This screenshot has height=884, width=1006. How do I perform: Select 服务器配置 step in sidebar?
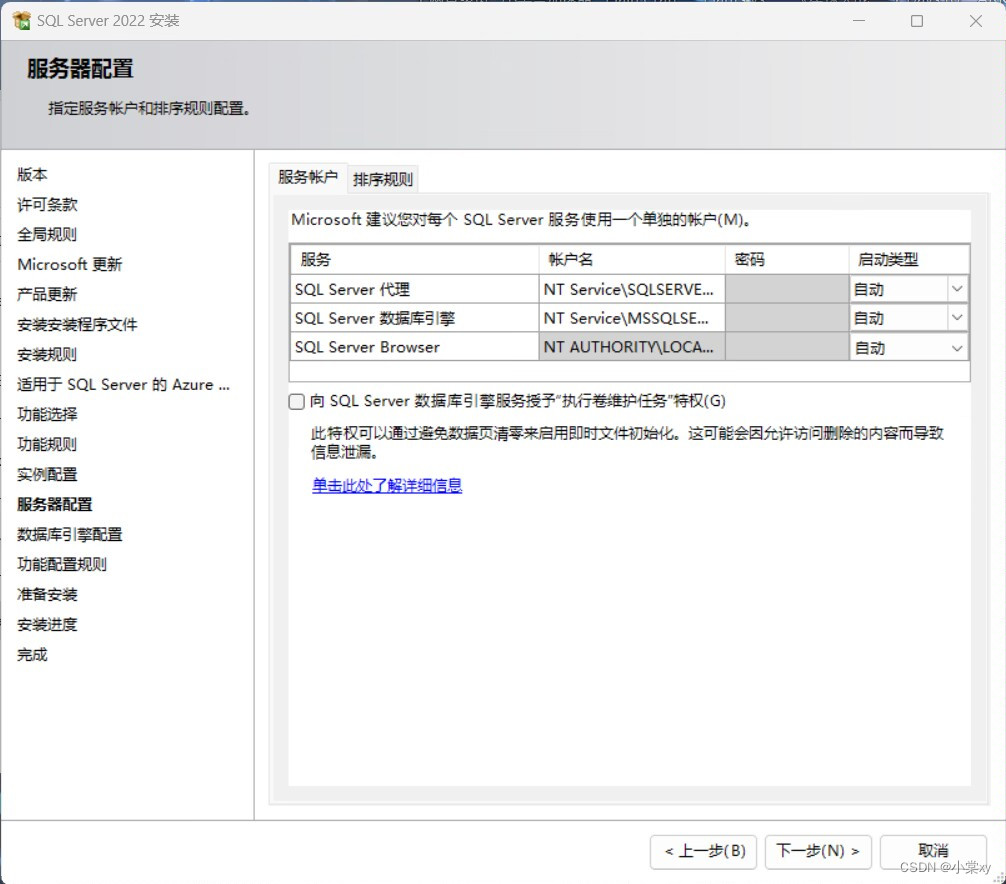tap(55, 504)
